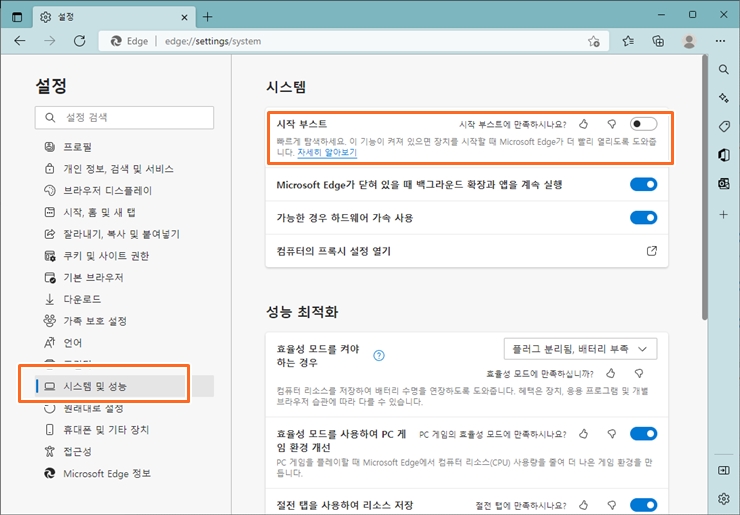Open sidebar Shopping tag icon
740x515 pixels.
tap(723, 126)
